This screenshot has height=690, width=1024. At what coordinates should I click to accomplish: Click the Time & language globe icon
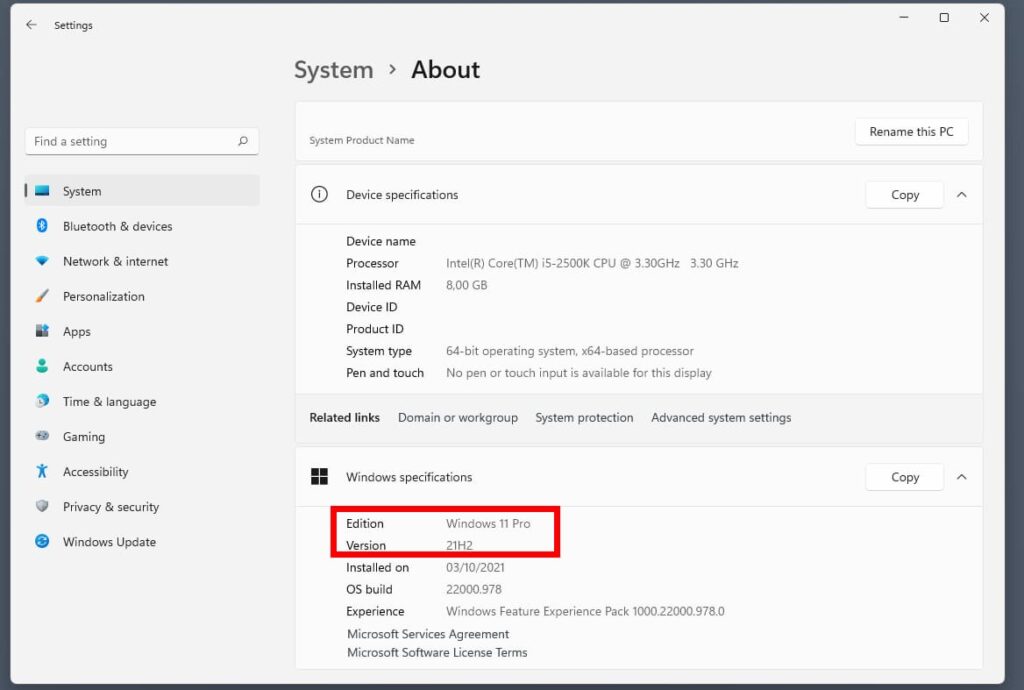point(42,401)
